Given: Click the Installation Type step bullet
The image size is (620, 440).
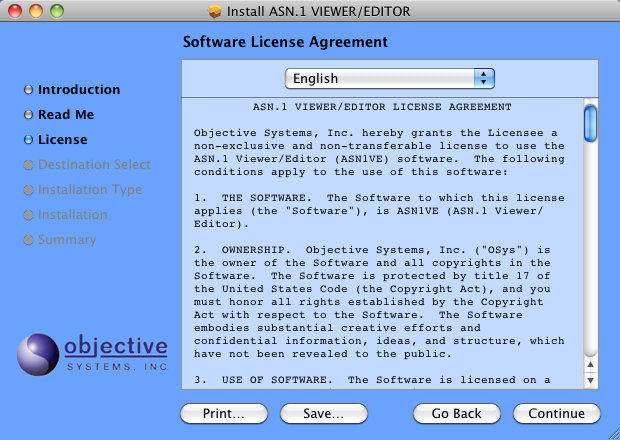Looking at the screenshot, I should click(28, 190).
